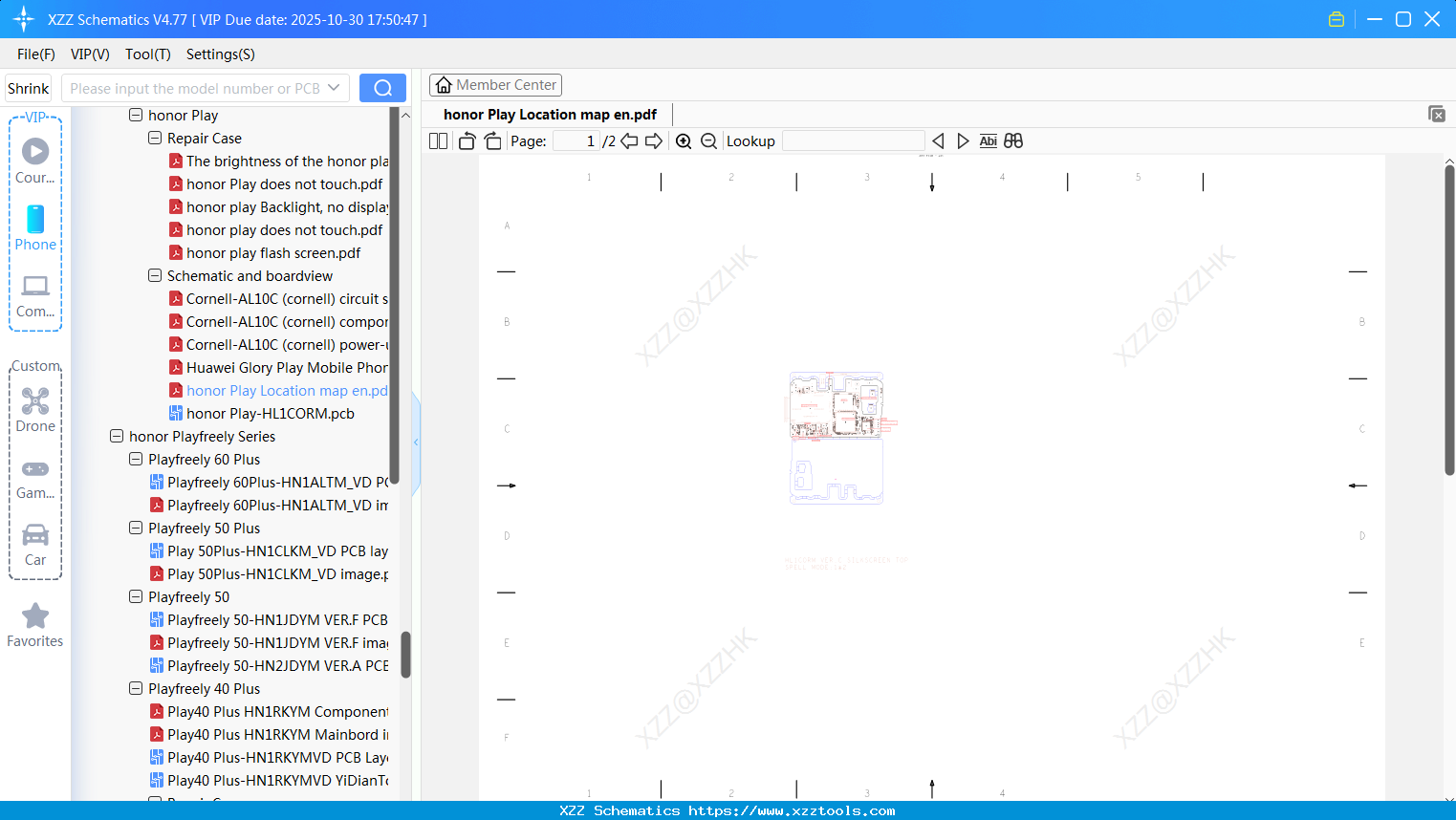Rotate the page clockwise
This screenshot has width=1456, height=820.
pos(492,141)
